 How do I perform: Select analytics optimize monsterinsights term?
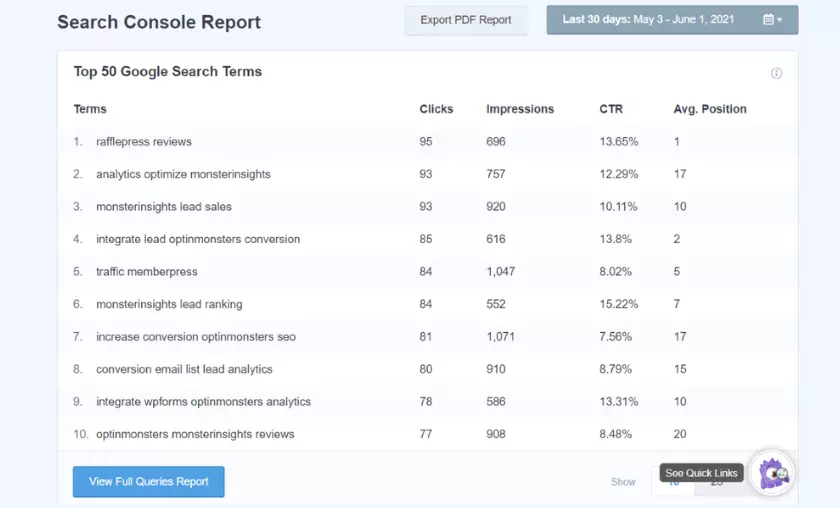(183, 174)
